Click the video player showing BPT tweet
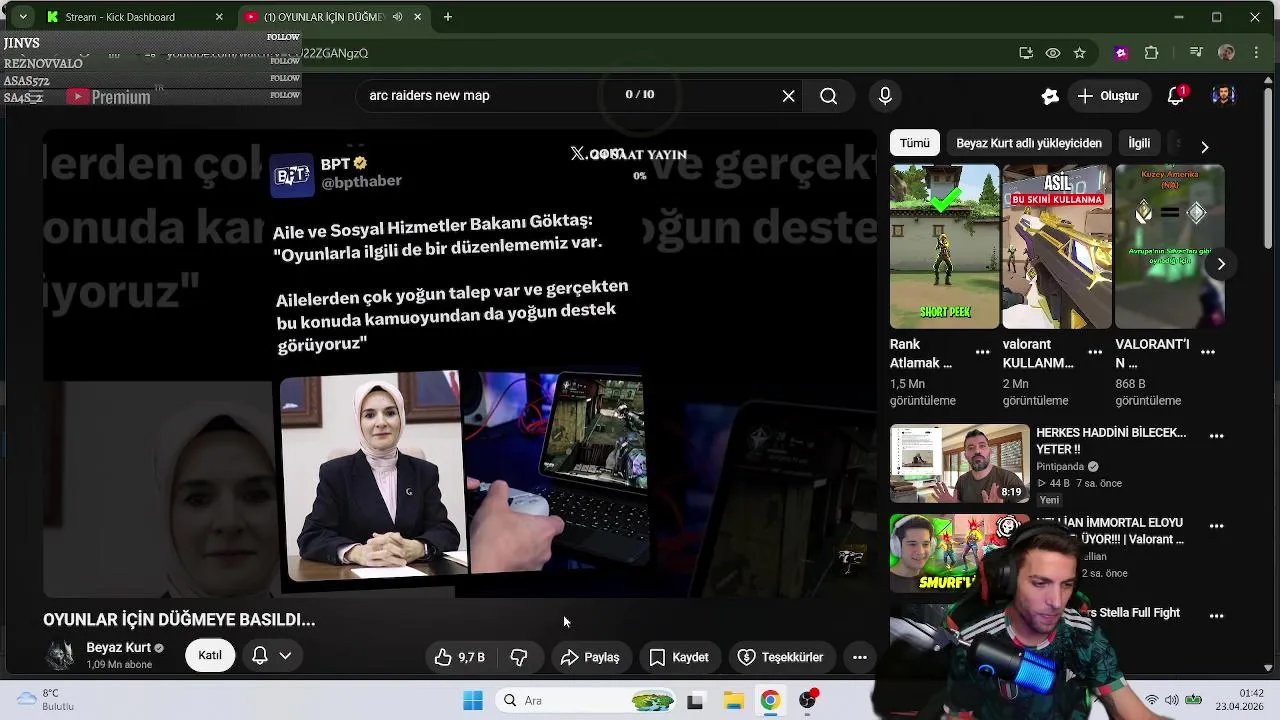The width and height of the screenshot is (1280, 720). tap(460, 364)
